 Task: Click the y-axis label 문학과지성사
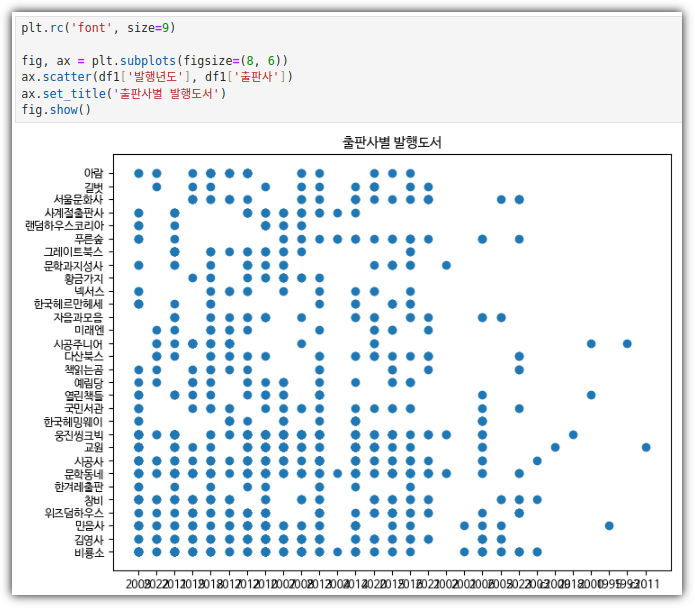click(74, 265)
